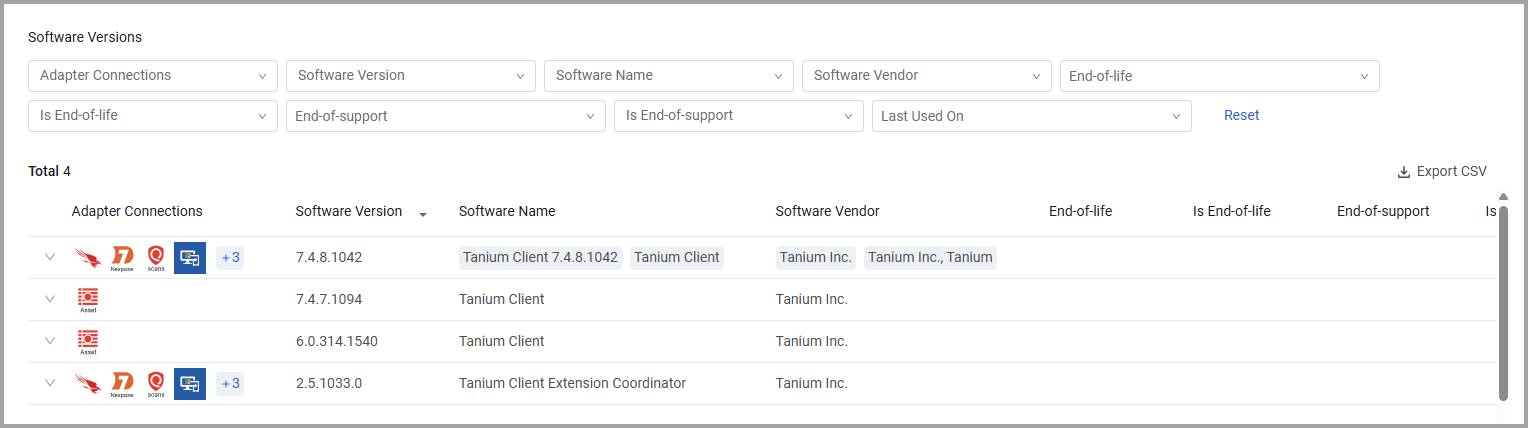This screenshot has width=1528, height=428.
Task: Click version cell 7.4.7.1094
Action: click(329, 299)
